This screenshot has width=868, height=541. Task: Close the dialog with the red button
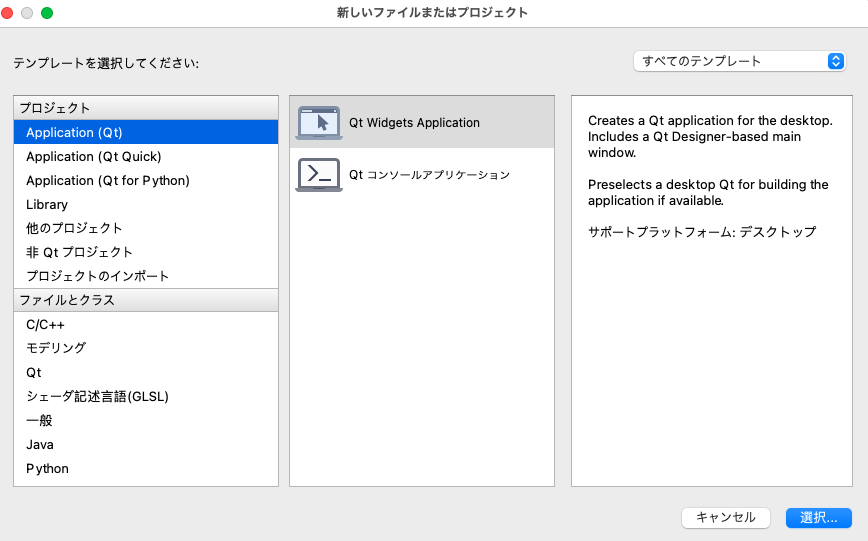pos(7,13)
